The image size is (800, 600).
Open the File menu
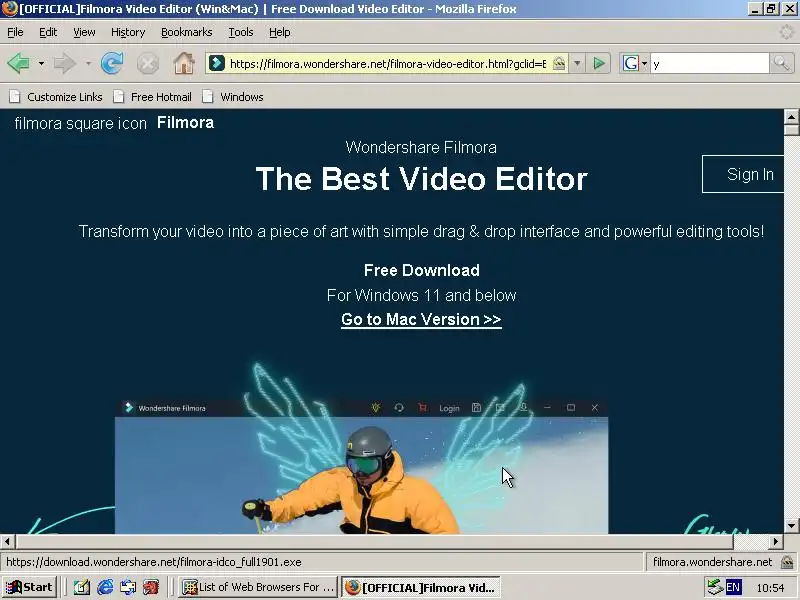[x=15, y=32]
